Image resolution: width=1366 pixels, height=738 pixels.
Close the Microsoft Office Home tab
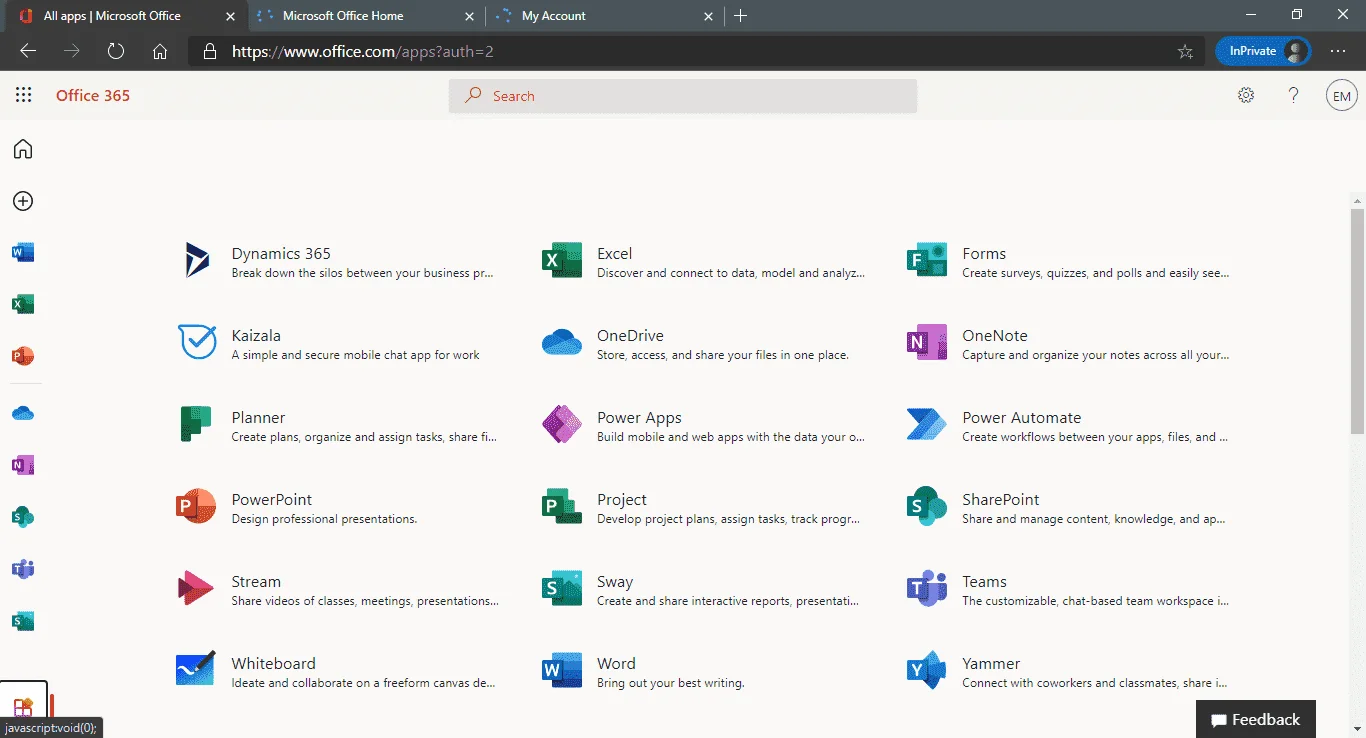[x=468, y=16]
